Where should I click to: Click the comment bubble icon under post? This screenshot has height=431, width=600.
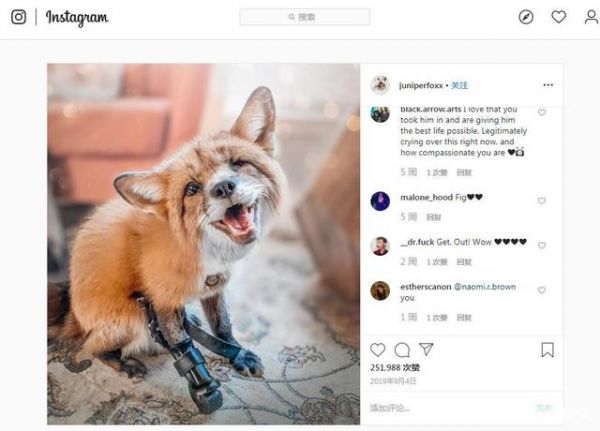pos(402,350)
